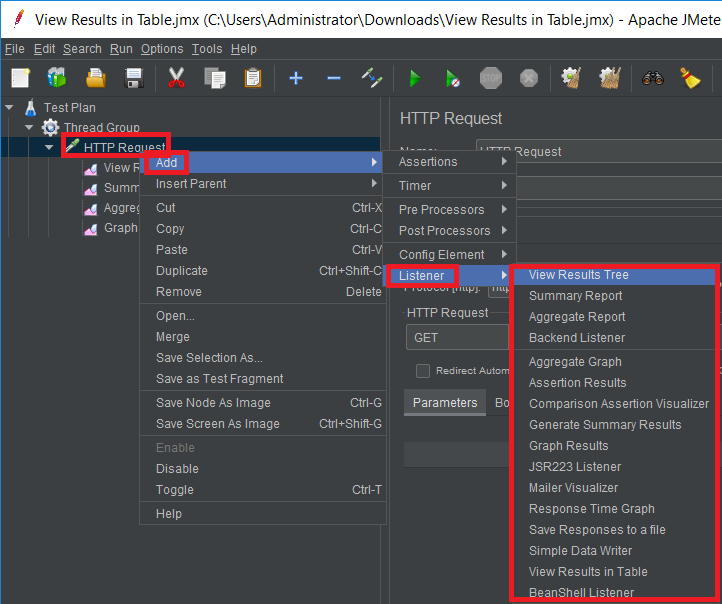
Task: Open the GET method dropdown
Action: click(x=457, y=337)
